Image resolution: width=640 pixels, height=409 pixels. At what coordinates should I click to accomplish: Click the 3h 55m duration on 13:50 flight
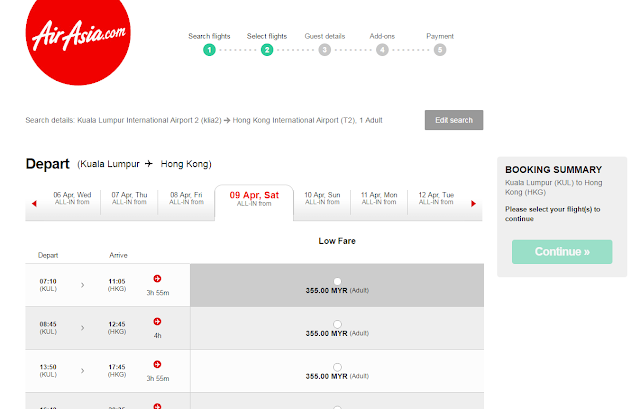[158, 378]
